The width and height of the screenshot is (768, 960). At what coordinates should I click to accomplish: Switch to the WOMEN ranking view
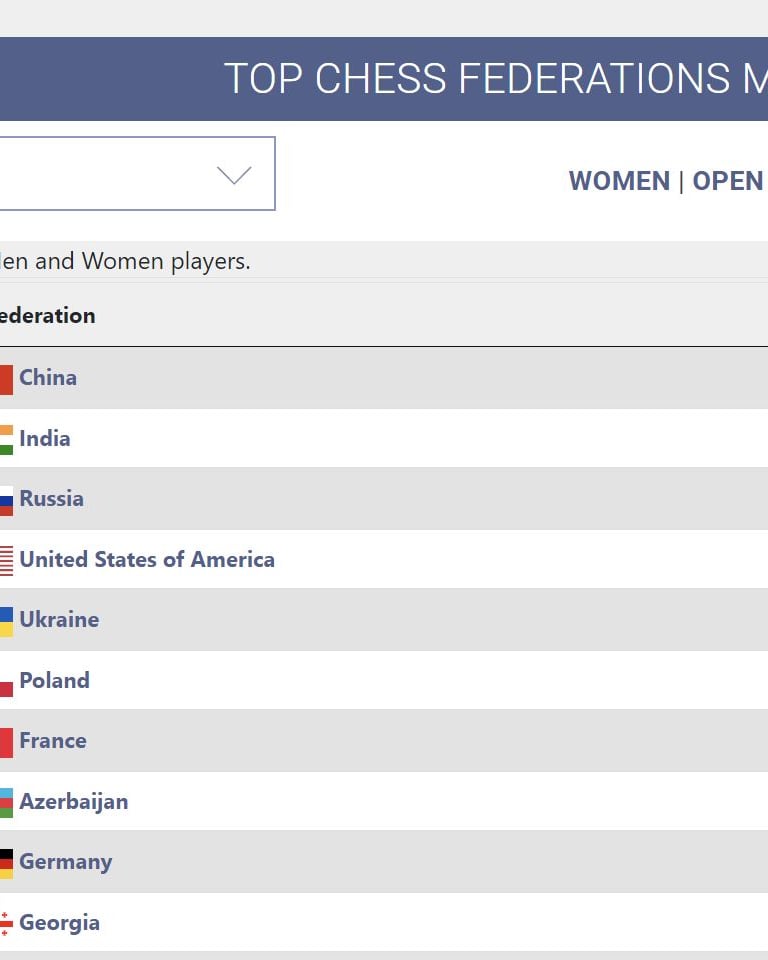coord(618,181)
